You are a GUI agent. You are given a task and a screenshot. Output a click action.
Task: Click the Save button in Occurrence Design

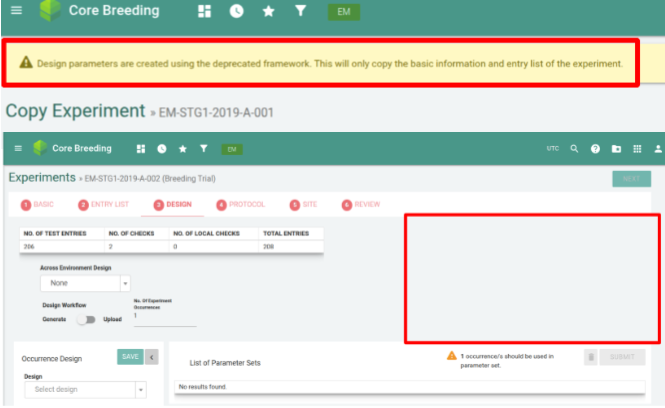coord(130,357)
